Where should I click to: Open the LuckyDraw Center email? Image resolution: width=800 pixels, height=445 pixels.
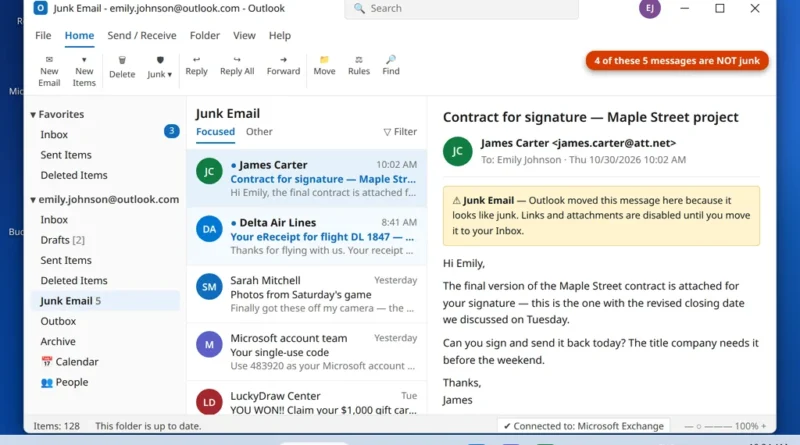pos(307,400)
